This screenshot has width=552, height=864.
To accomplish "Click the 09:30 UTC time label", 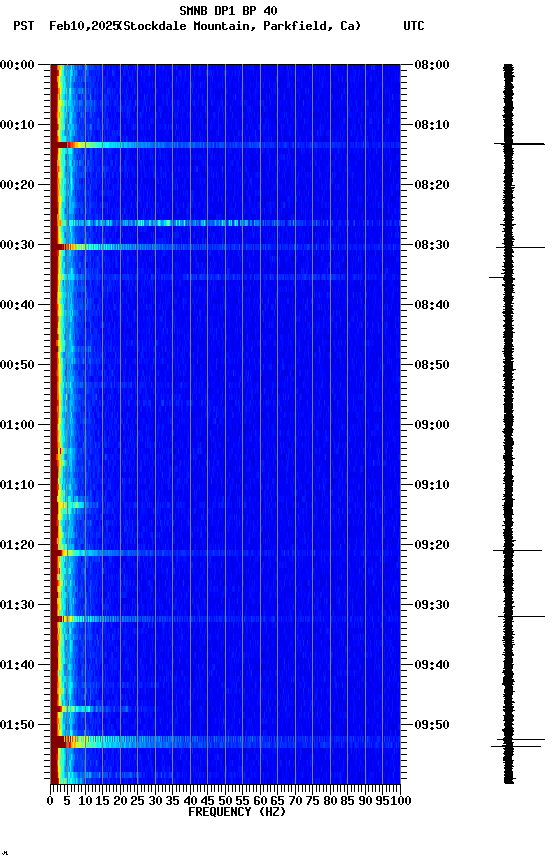I will coord(432,605).
